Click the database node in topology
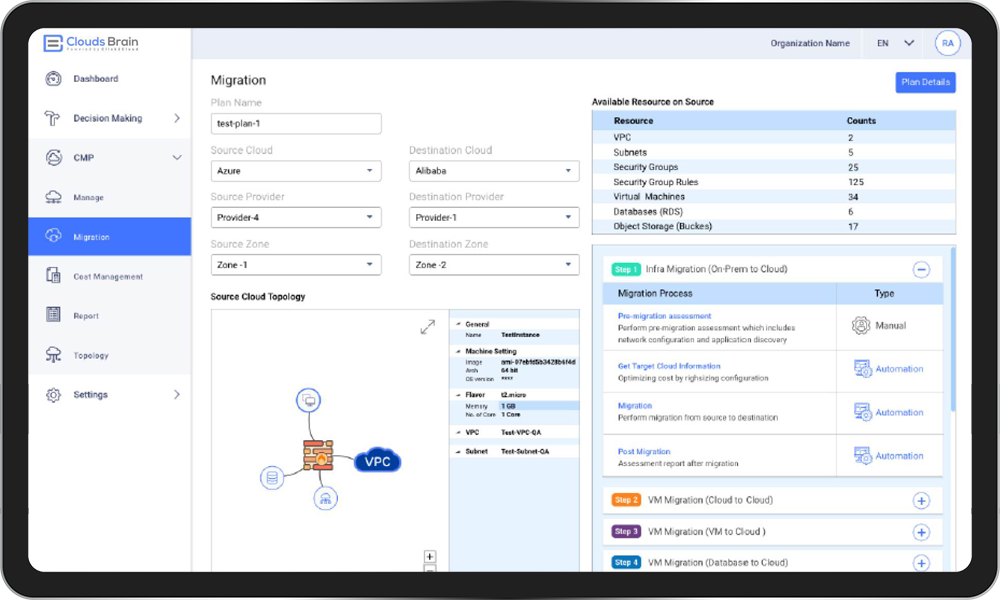1000x600 pixels. (x=272, y=478)
